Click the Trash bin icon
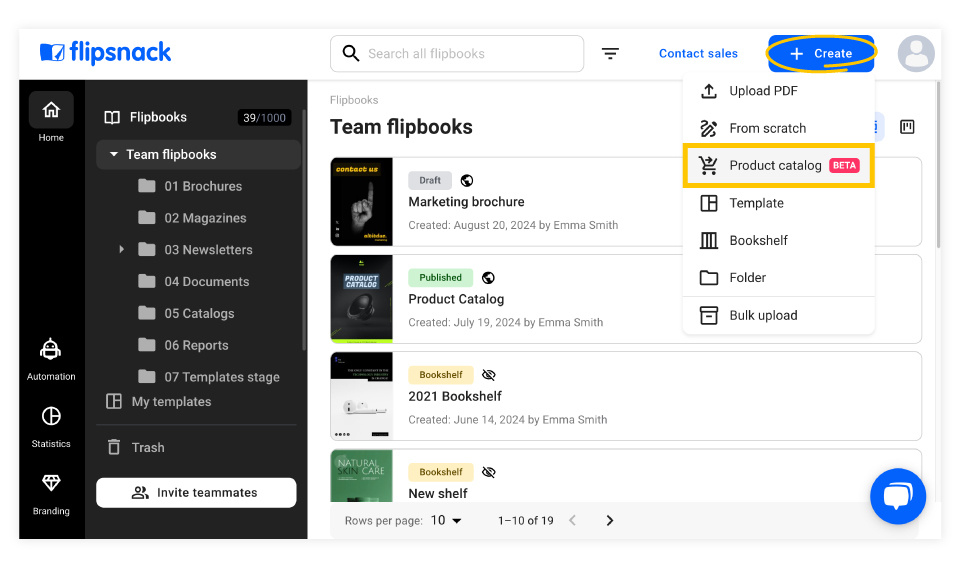Viewport: 960px width, 568px height. coord(114,447)
